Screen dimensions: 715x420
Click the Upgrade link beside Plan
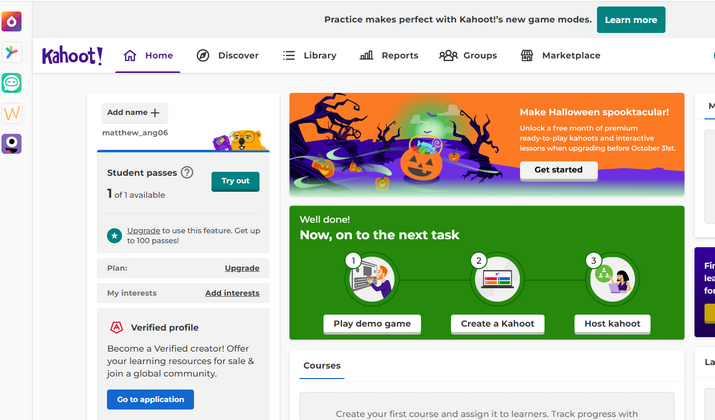(x=242, y=268)
